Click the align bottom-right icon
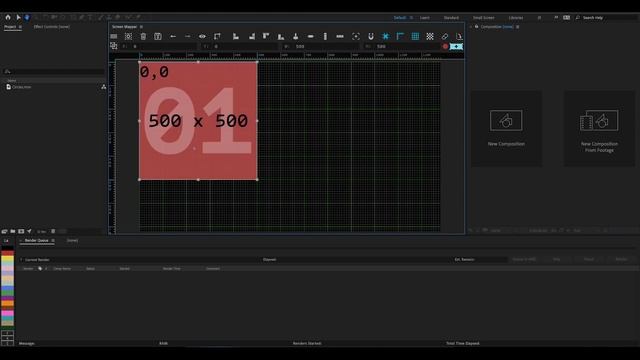Viewport: 640px width, 360px height. 251,36
